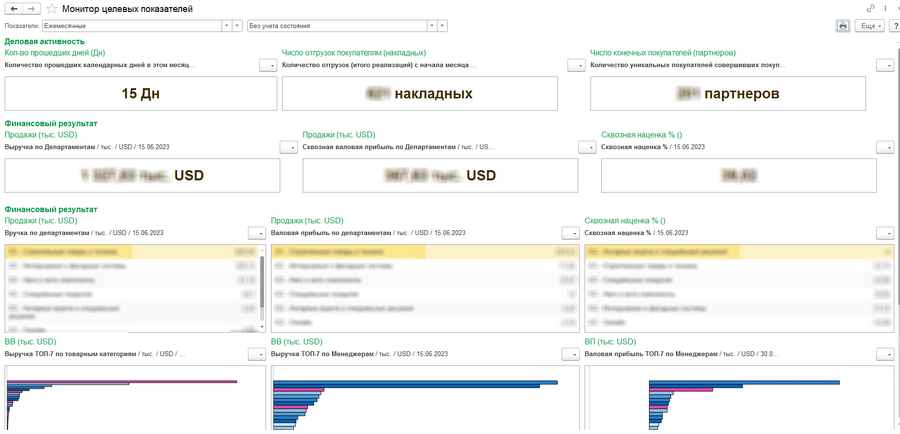This screenshot has width=900, height=434.
Task: Clear the Без учета состояния field with its X
Action: coord(442,26)
